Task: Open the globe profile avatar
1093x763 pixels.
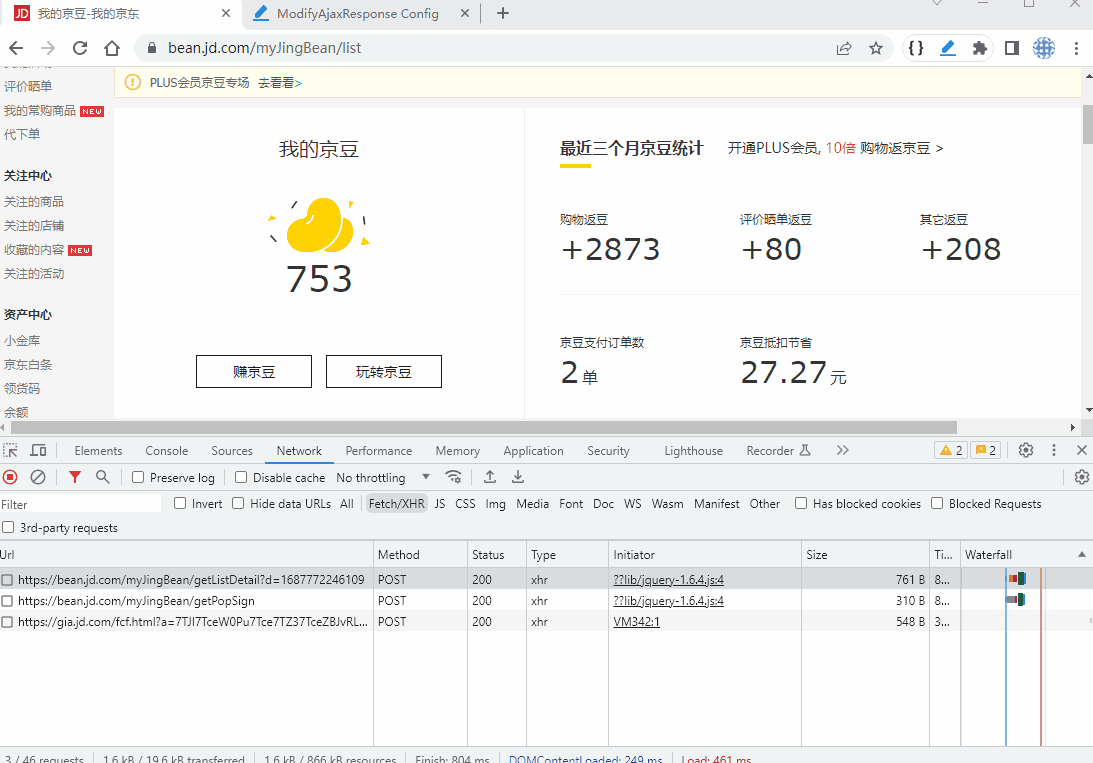Action: (1044, 48)
